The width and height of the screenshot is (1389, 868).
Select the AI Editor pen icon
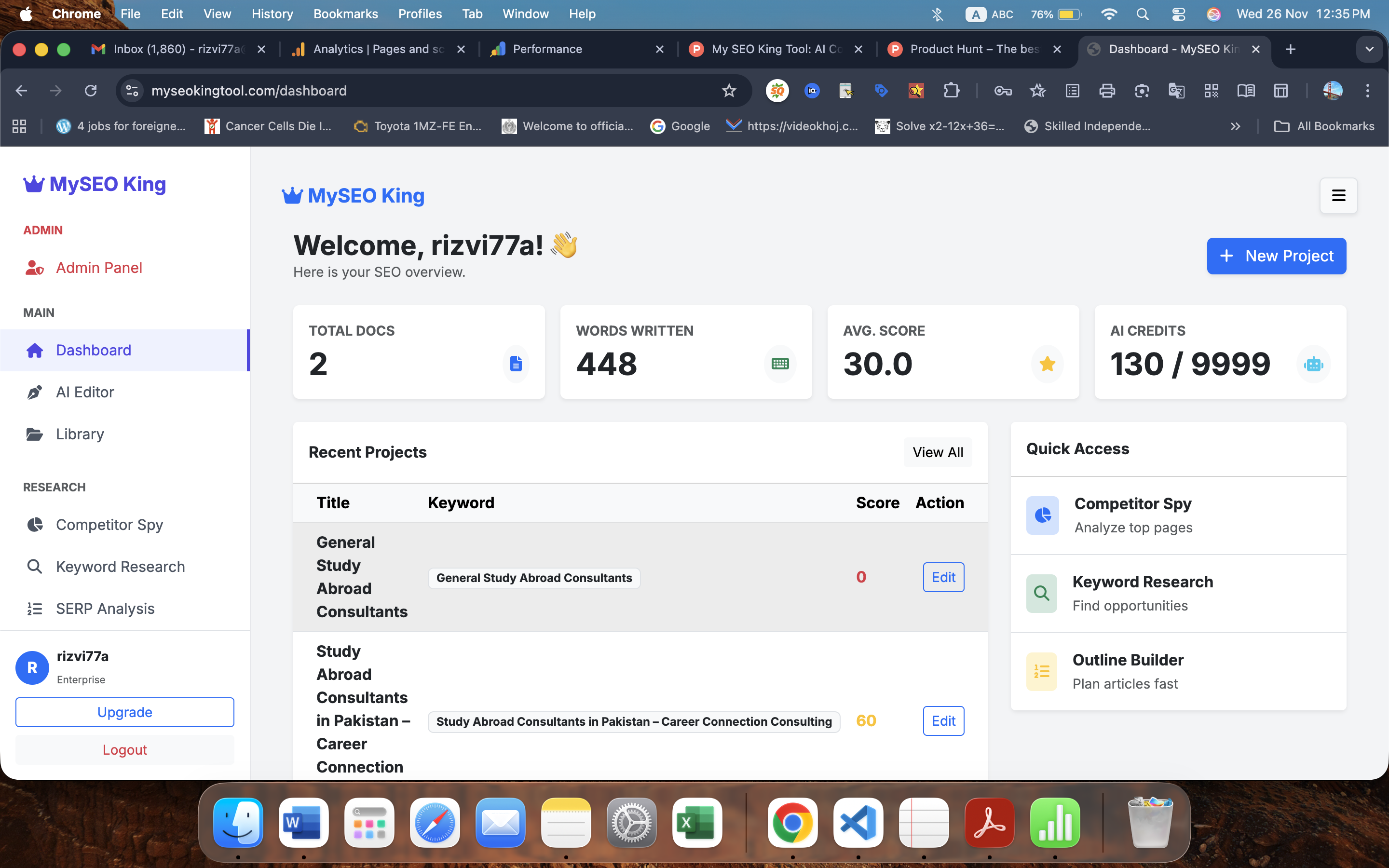pyautogui.click(x=35, y=392)
